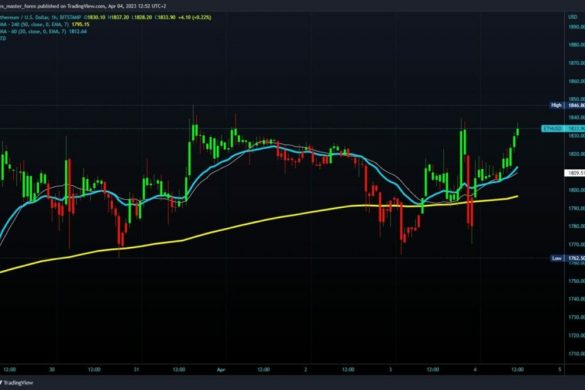Open the Ethereum / U.S. Dollar symbol legend
This screenshot has width=585, height=390.
39,17
